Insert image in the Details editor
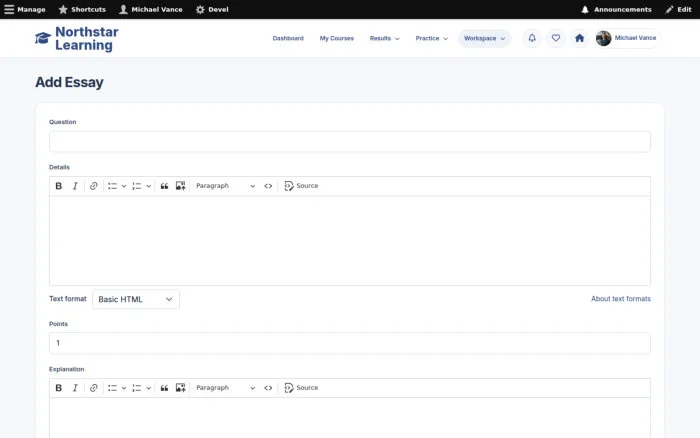This screenshot has width=700, height=438. pyautogui.click(x=180, y=186)
